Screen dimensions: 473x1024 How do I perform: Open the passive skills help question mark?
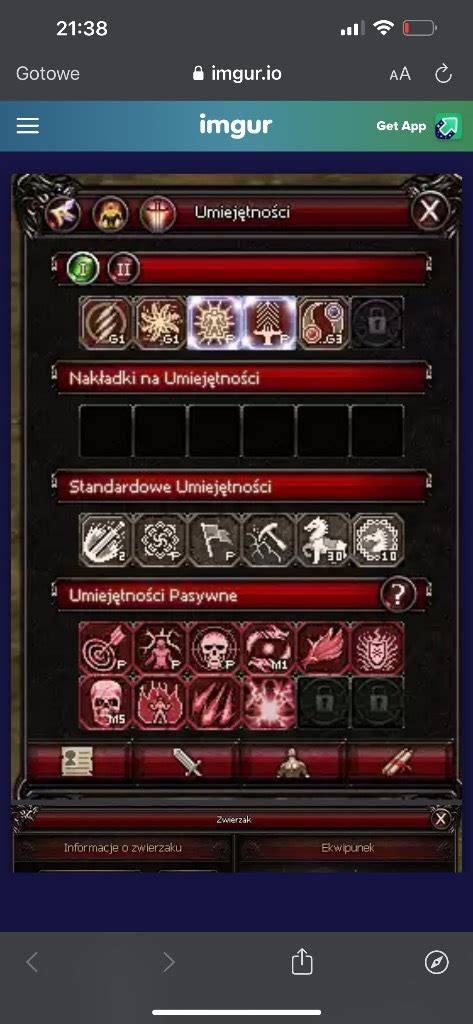pos(398,594)
